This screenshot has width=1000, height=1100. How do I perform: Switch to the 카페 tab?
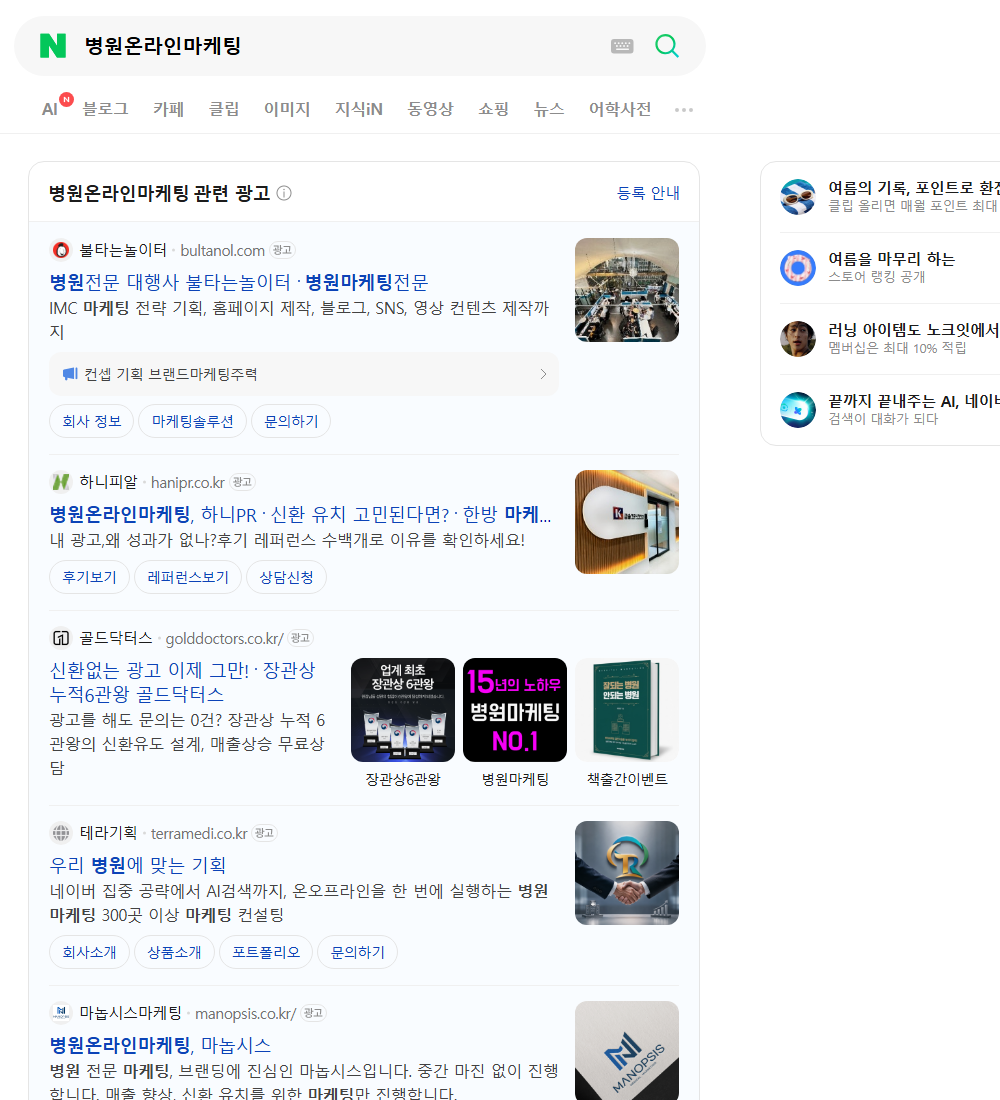click(168, 109)
